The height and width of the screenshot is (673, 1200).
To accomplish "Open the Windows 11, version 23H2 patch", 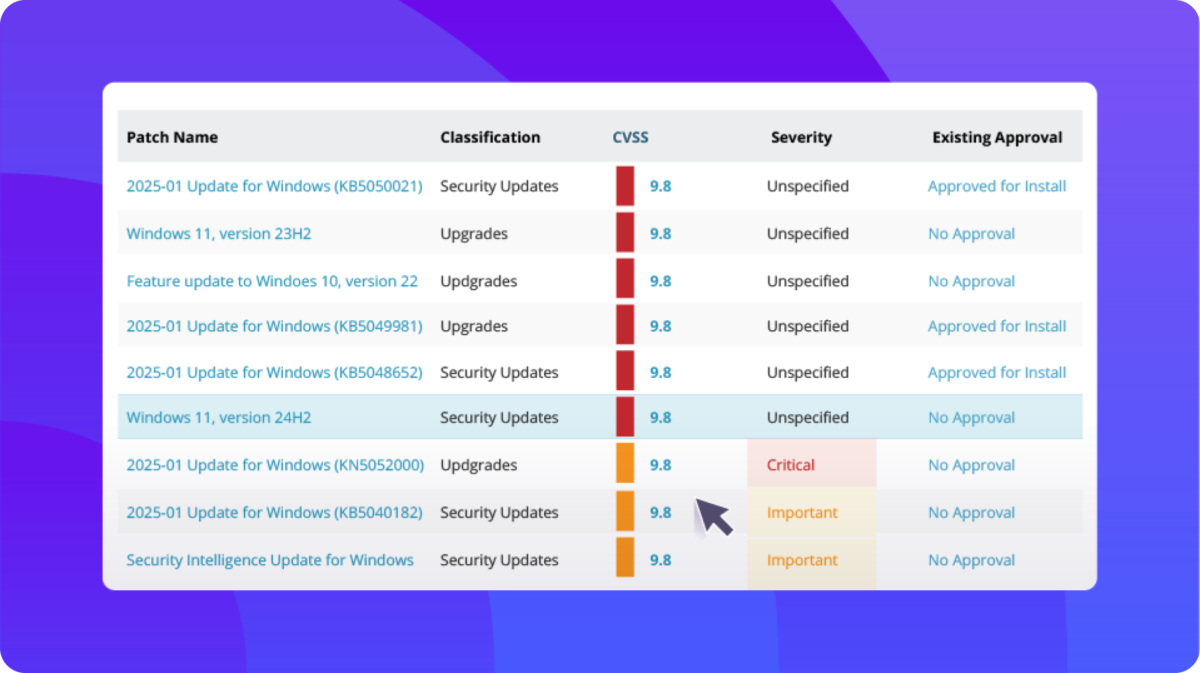I will (218, 233).
